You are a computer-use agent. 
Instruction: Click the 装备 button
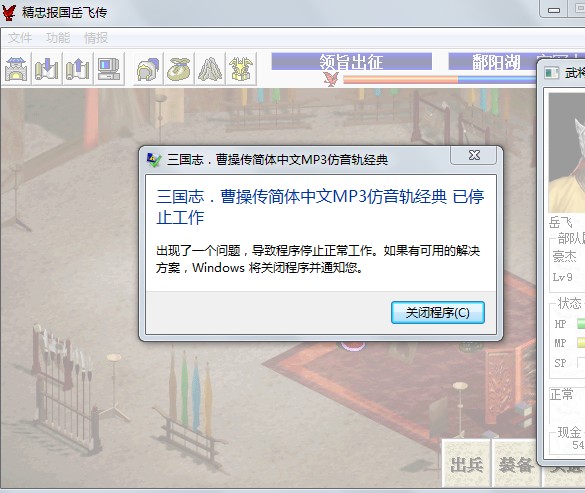516,464
